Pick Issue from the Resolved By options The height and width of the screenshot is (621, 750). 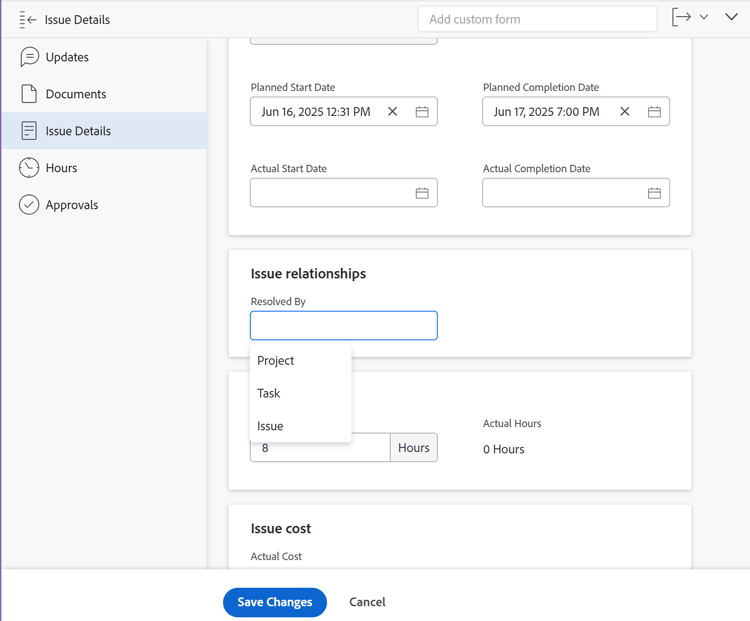[x=270, y=426]
